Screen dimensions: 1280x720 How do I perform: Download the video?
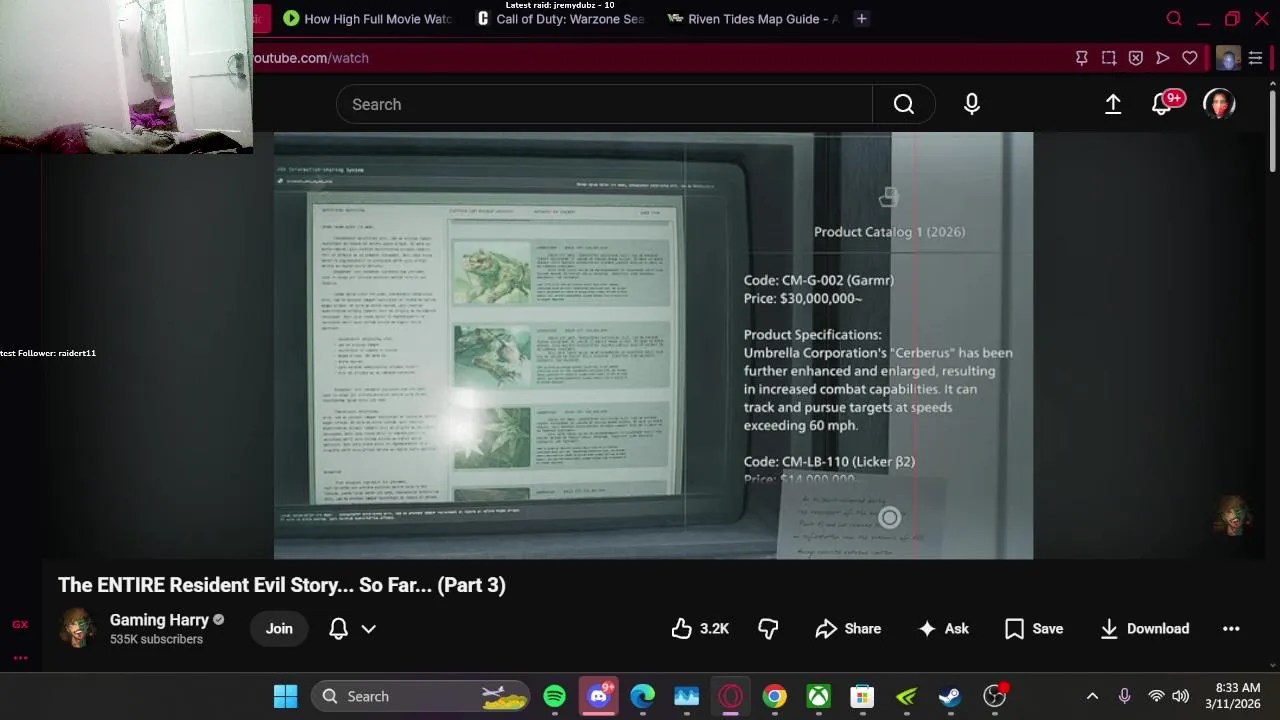pos(1144,628)
